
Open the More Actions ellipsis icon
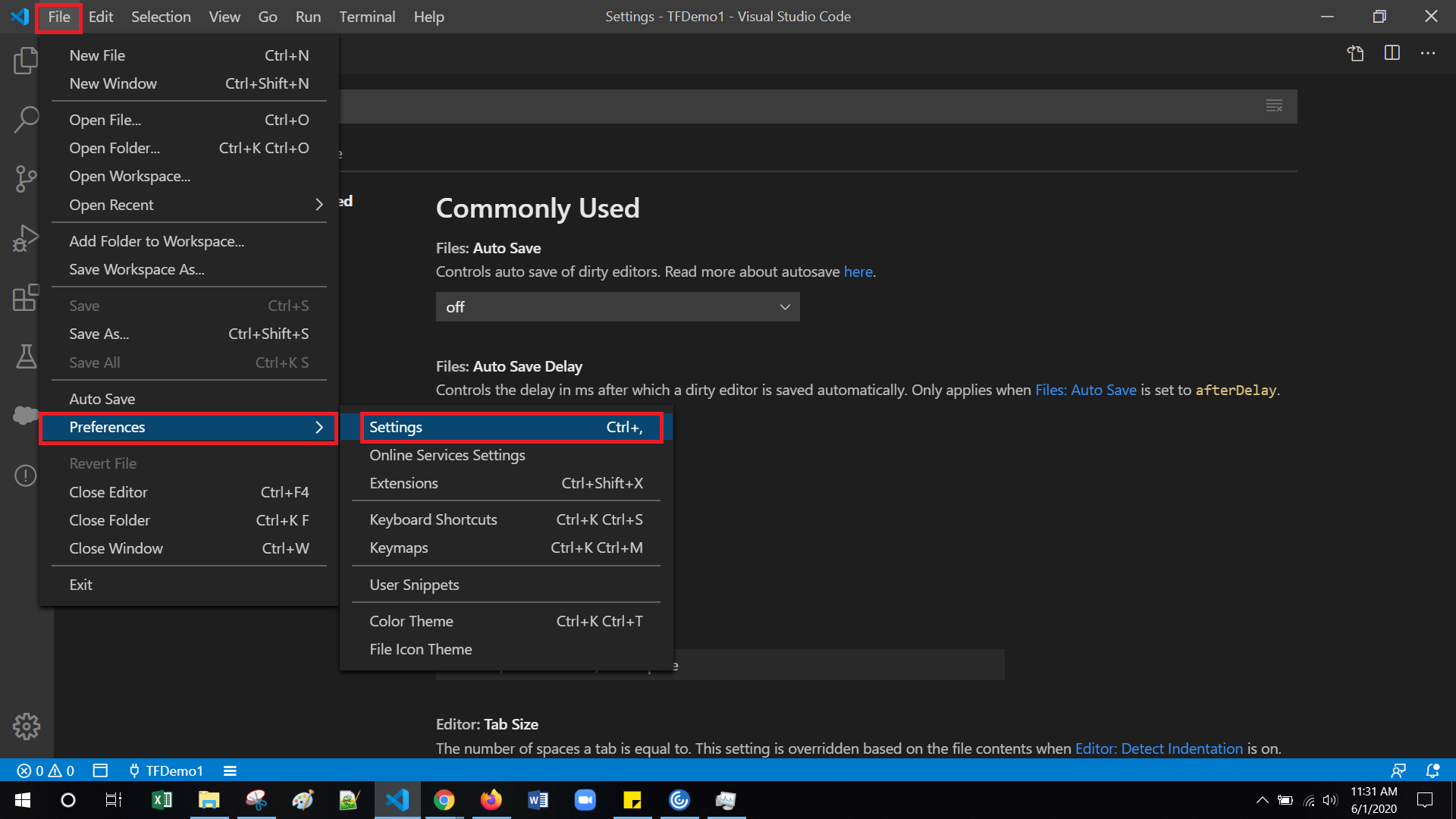[x=1429, y=53]
